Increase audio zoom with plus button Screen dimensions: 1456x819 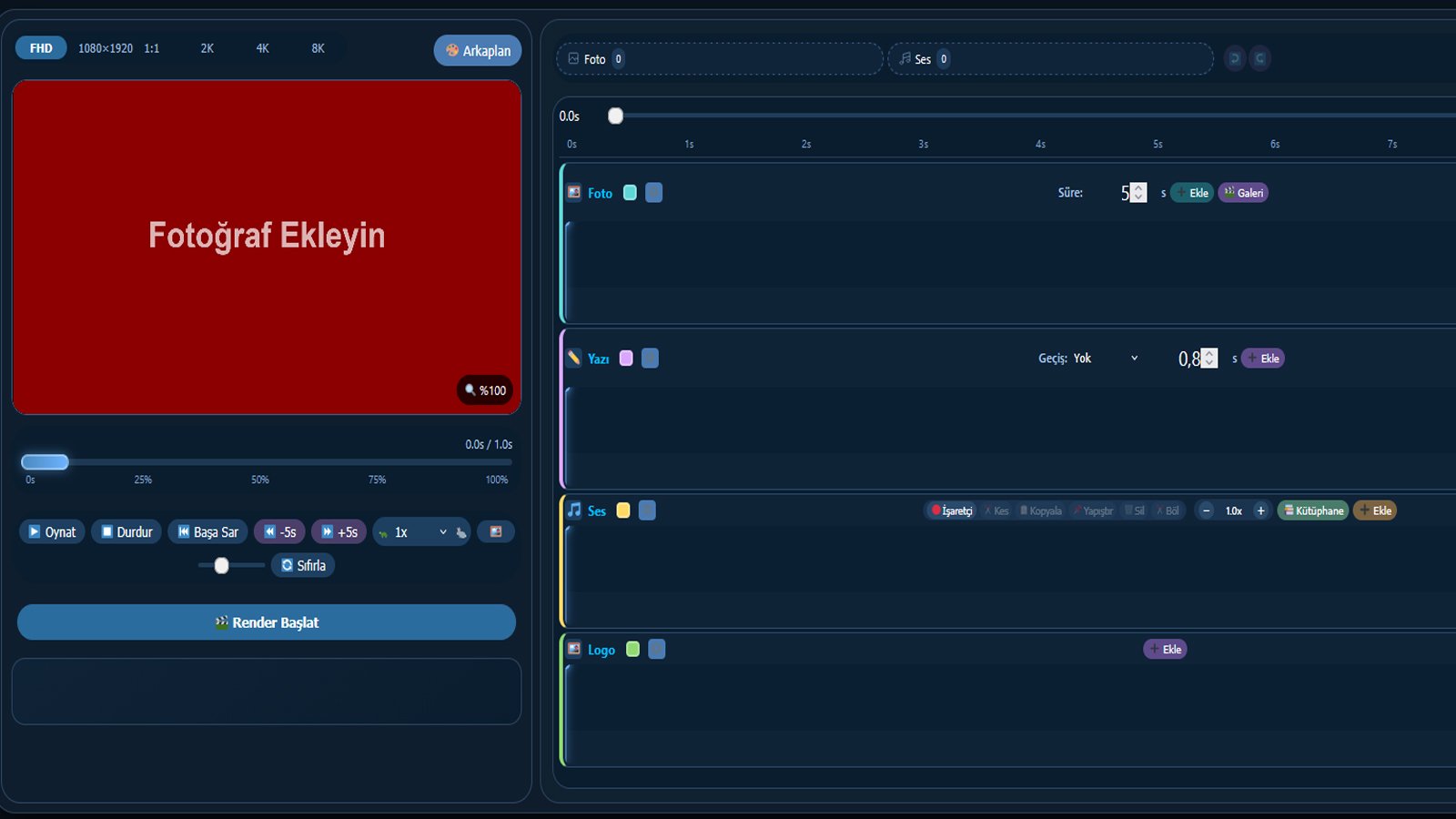pos(1260,511)
